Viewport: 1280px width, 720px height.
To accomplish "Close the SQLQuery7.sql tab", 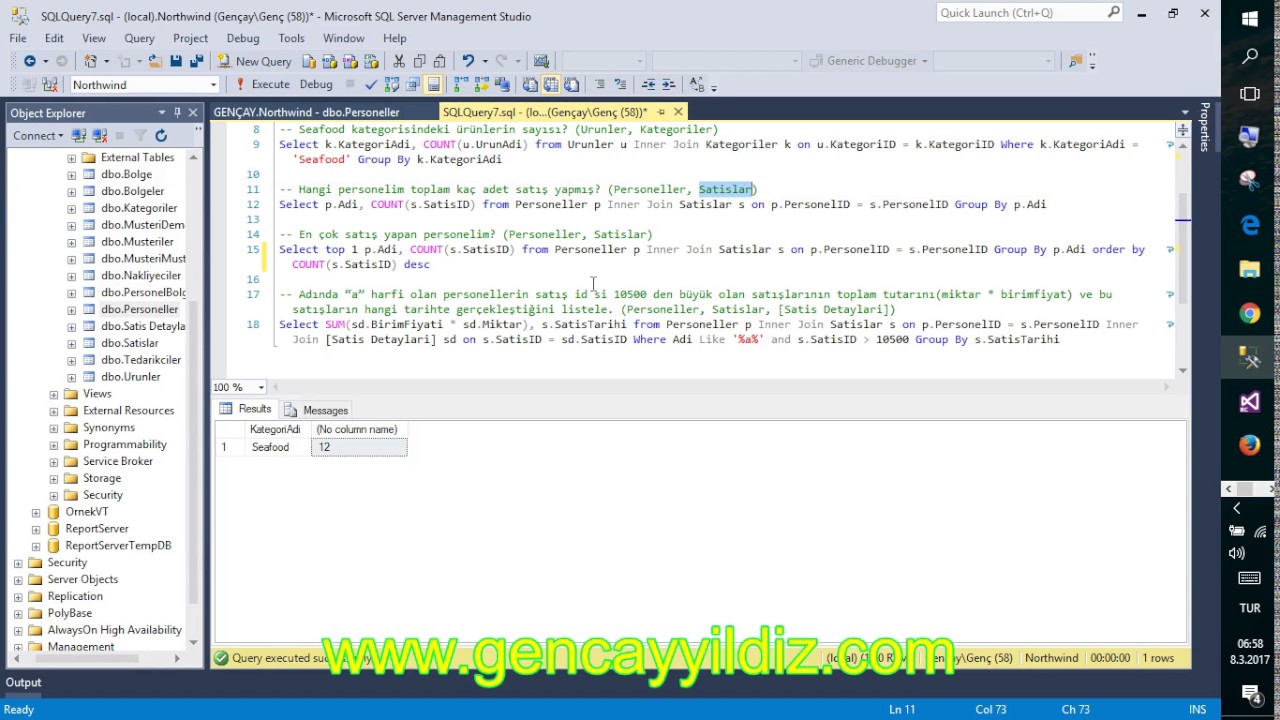I will pos(678,112).
